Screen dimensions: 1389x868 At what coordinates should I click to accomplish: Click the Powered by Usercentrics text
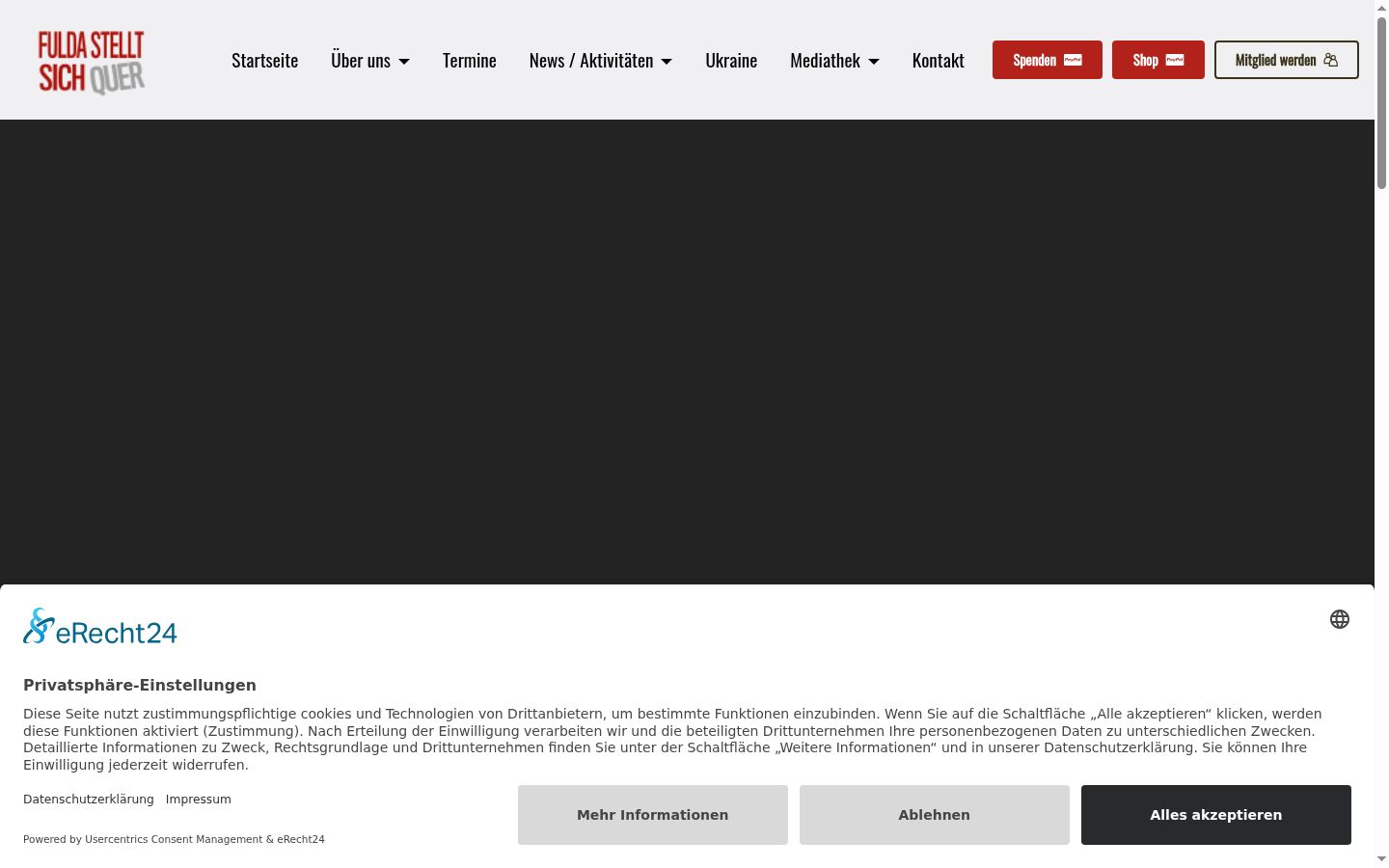coord(174,839)
